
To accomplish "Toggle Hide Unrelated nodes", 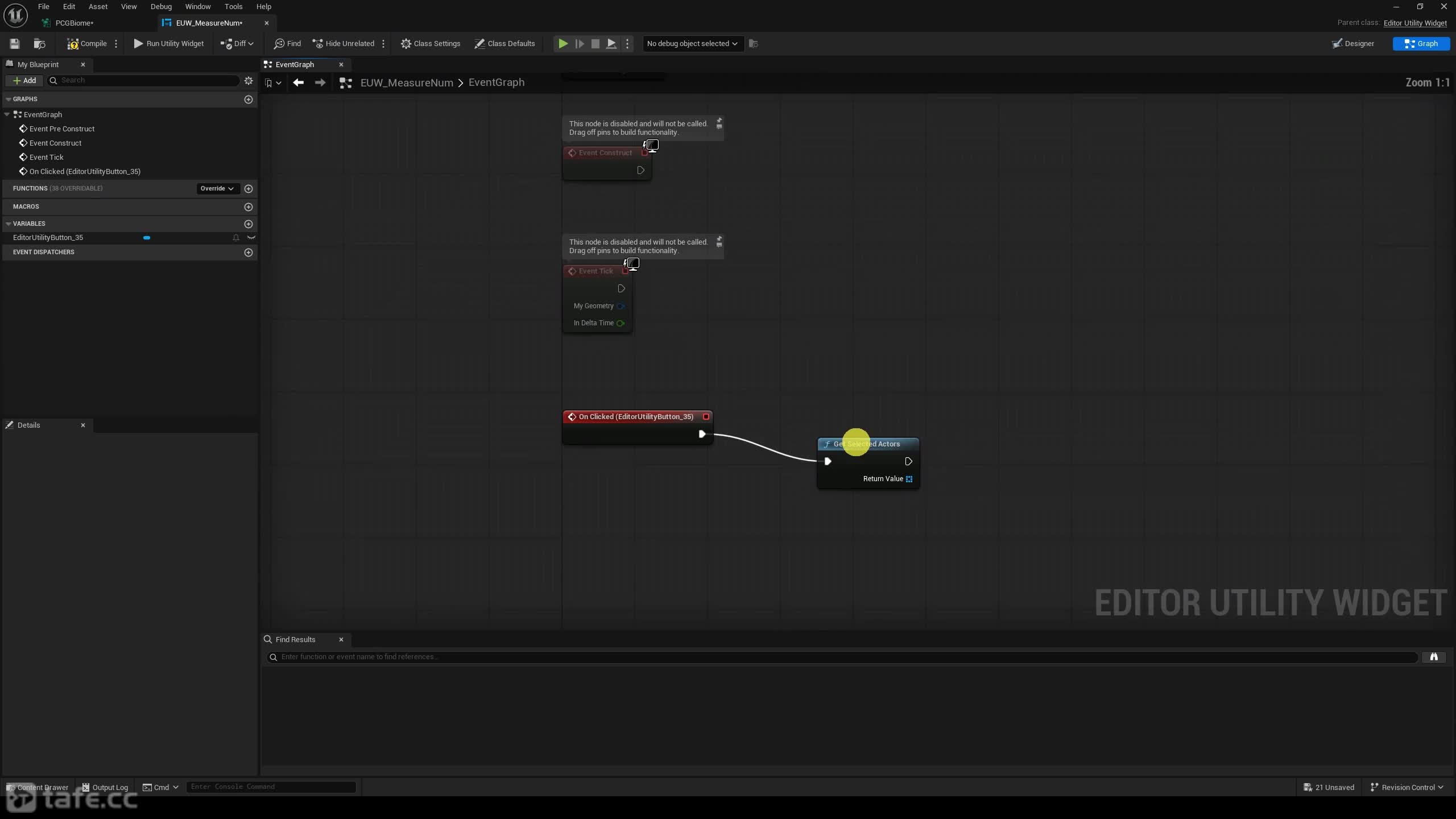I will coord(344,43).
